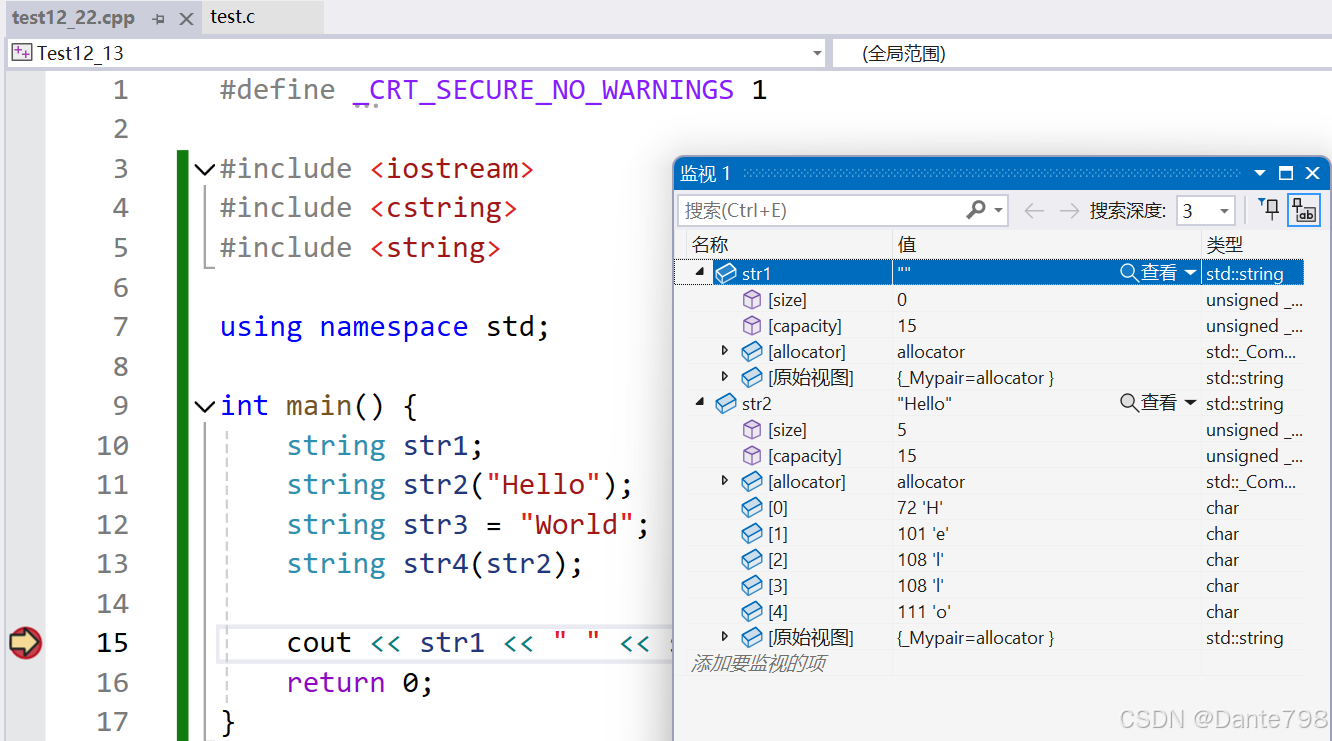1332x741 pixels.
Task: Click the icon of element [4] in str2
Action: point(752,611)
